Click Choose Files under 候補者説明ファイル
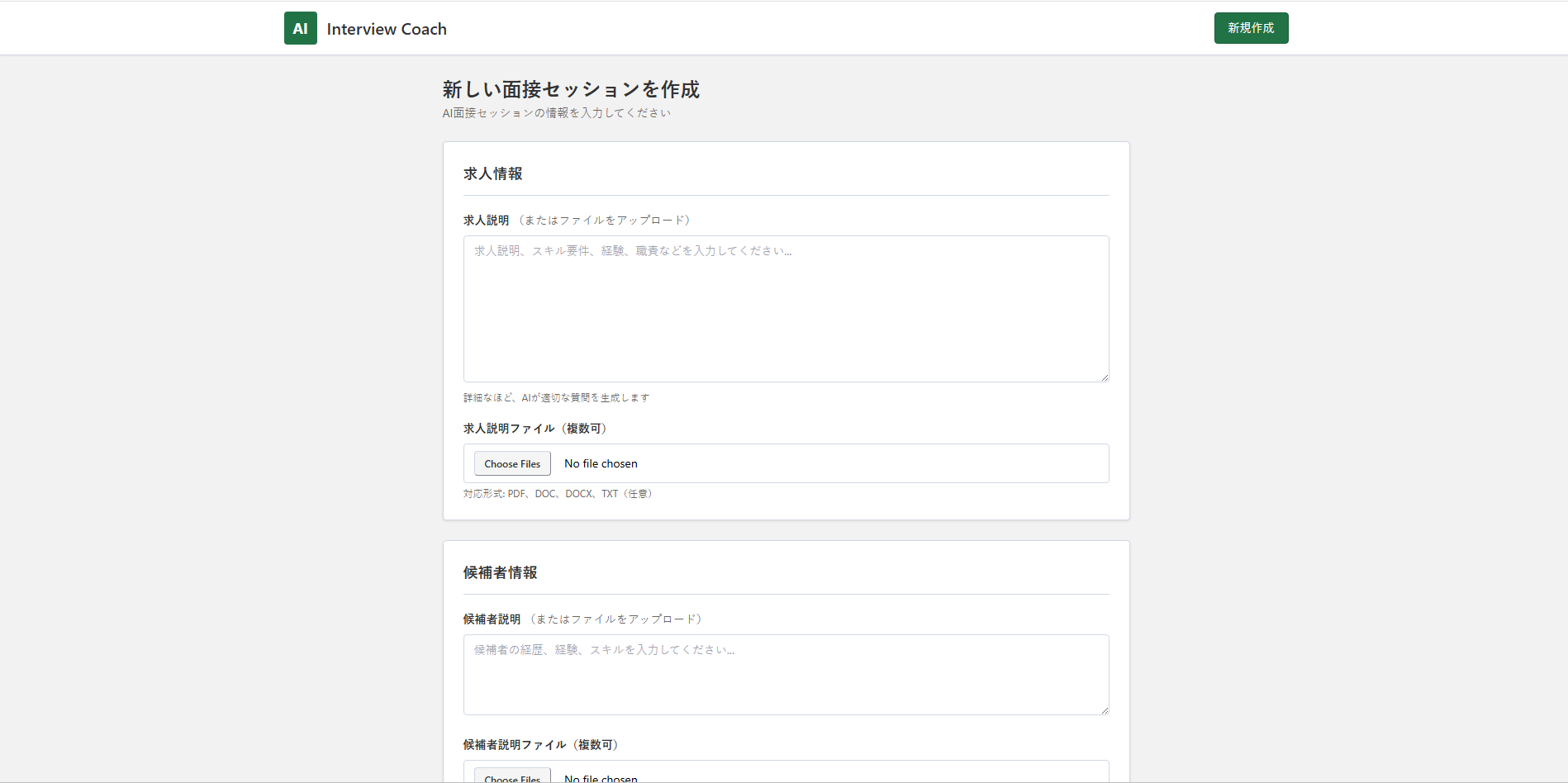This screenshot has height=783, width=1568. [x=511, y=777]
